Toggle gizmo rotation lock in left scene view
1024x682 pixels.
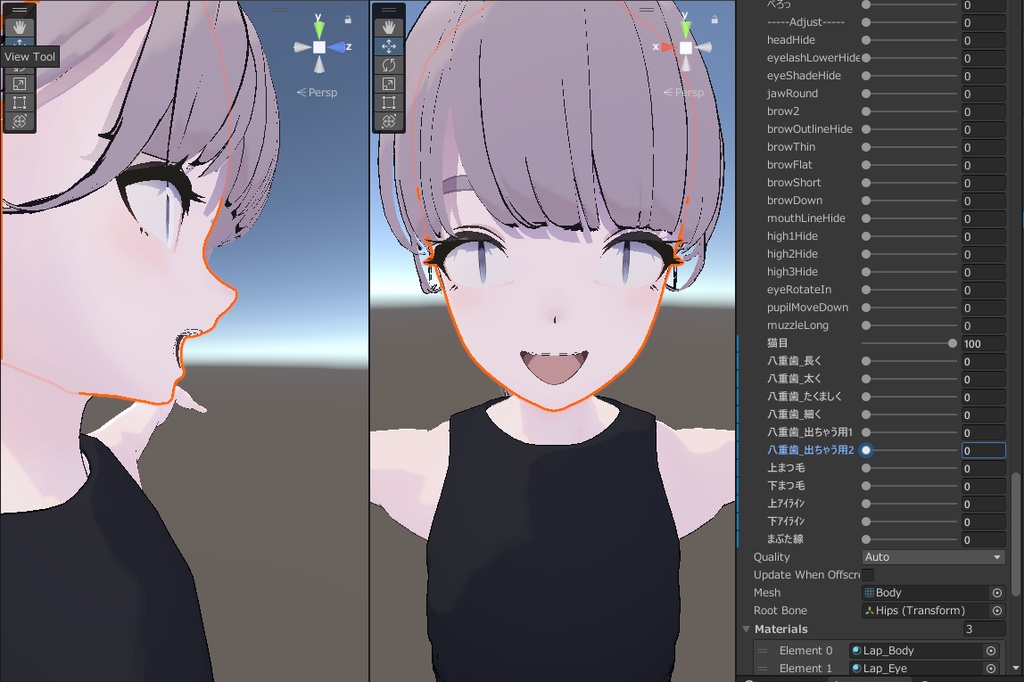(348, 20)
